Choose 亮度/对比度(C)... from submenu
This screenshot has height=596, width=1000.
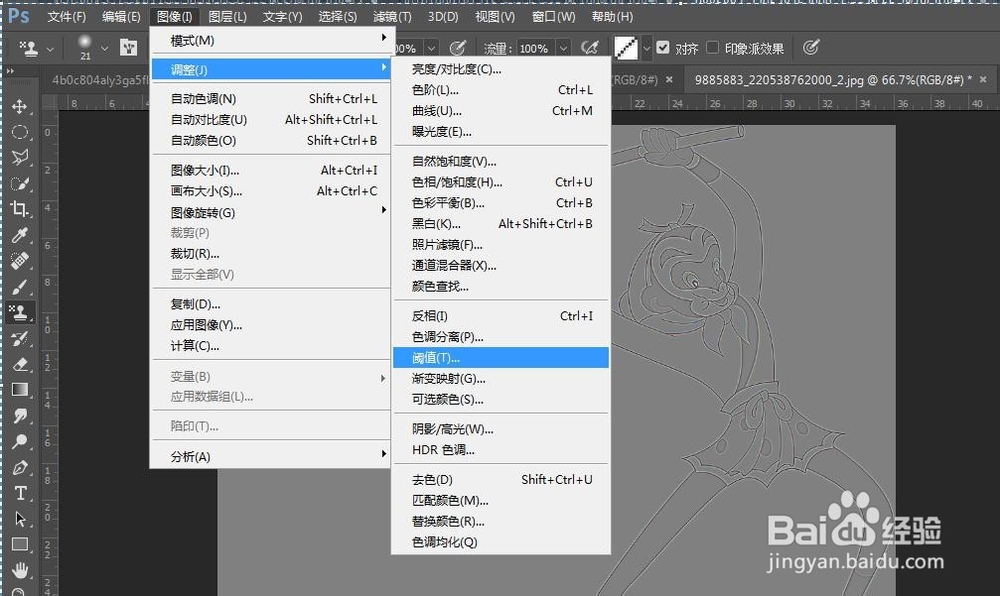501,69
